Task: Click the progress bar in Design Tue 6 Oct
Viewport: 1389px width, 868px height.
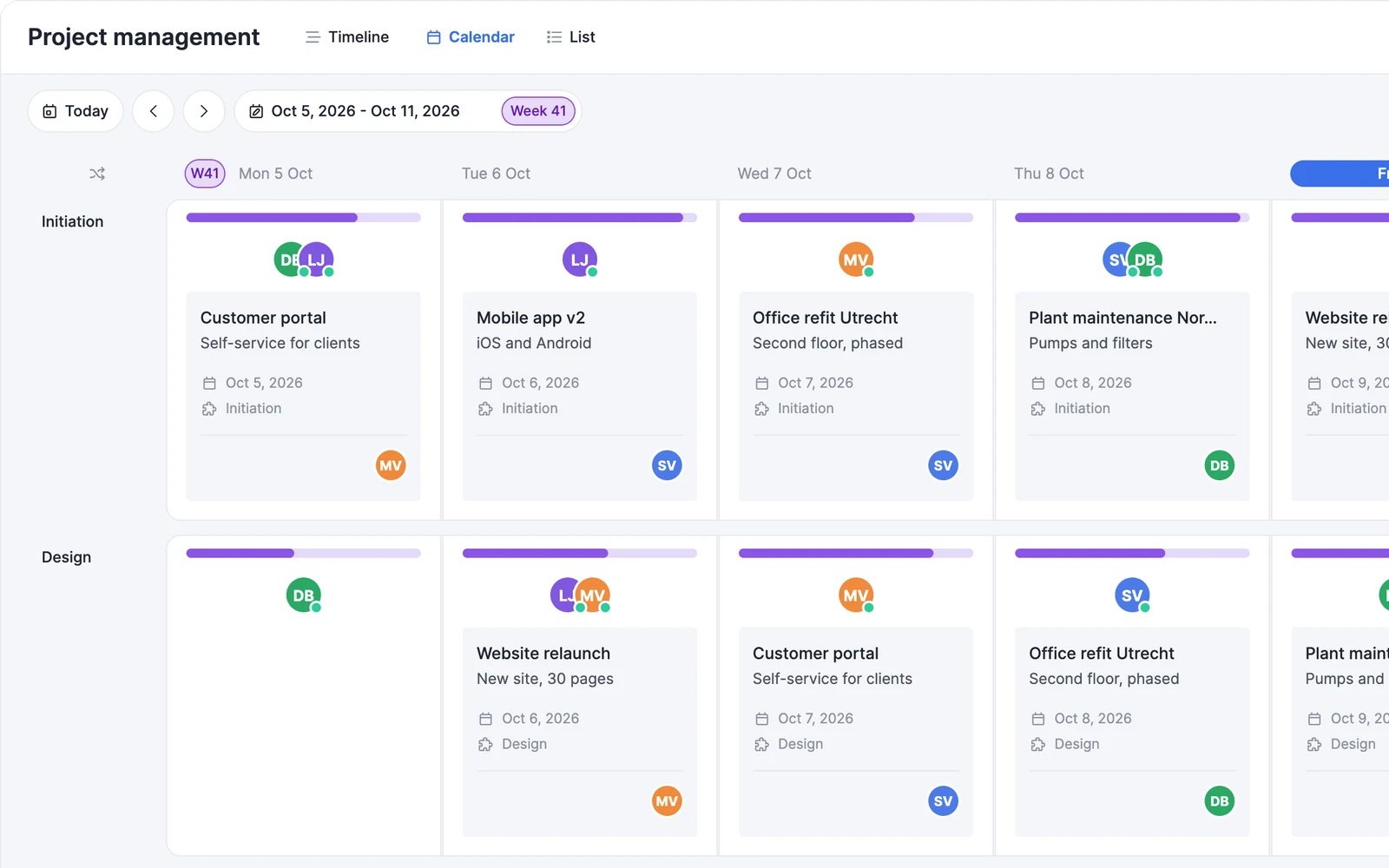Action: point(580,553)
